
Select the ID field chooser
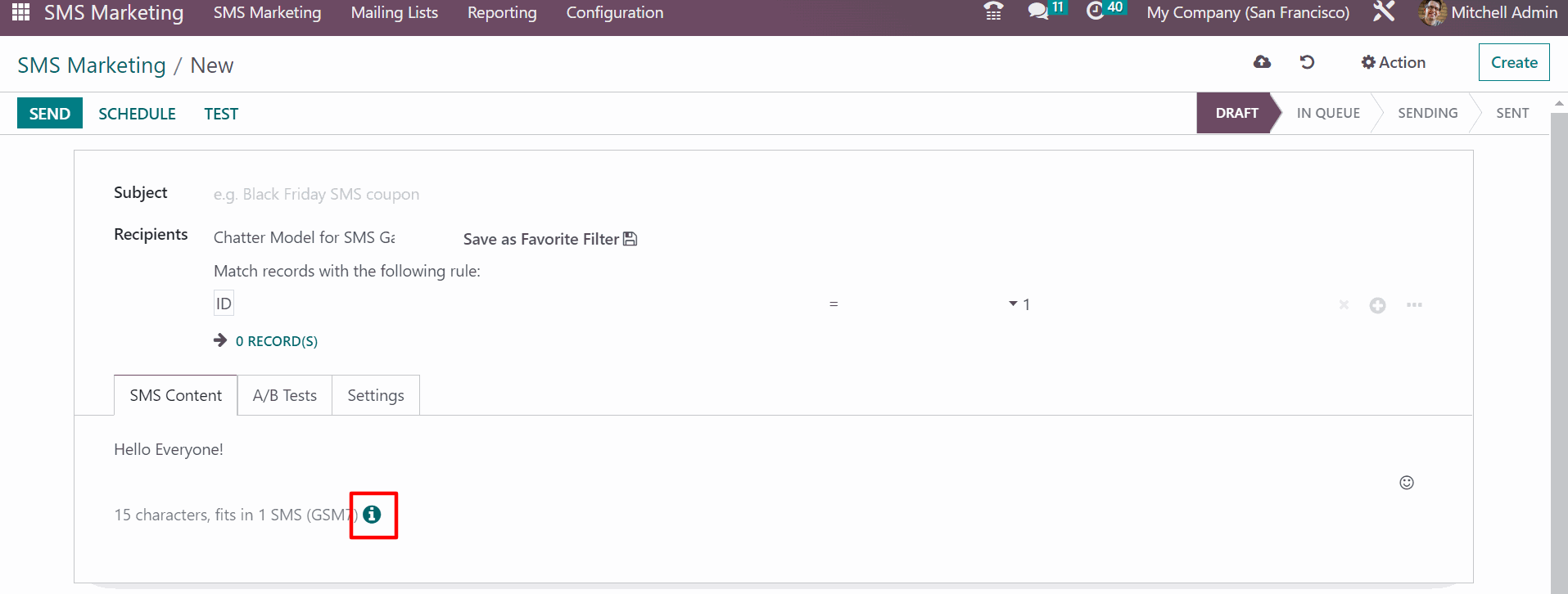(224, 304)
